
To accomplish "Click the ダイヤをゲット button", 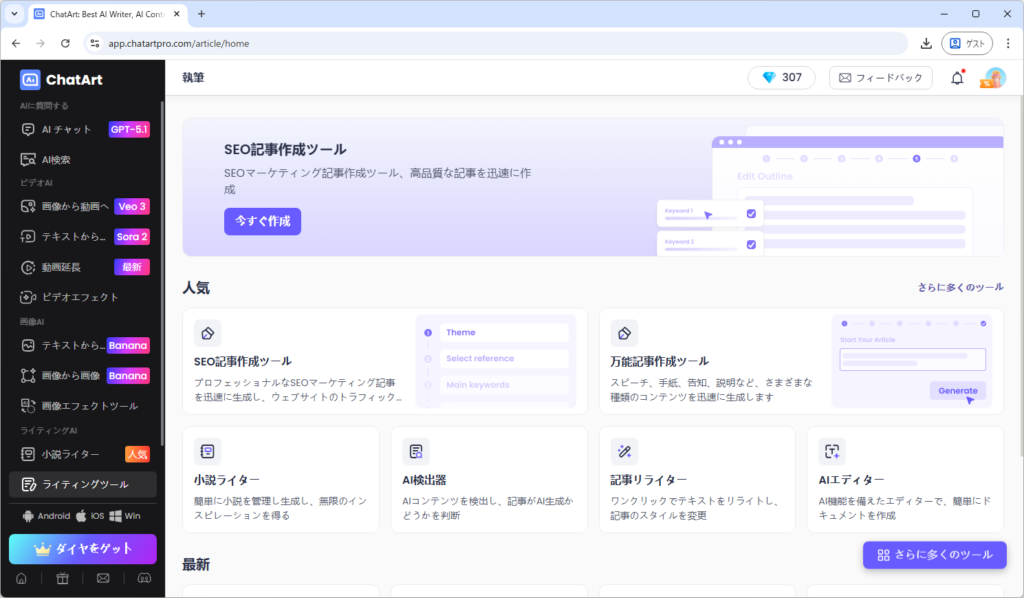I will tap(83, 549).
